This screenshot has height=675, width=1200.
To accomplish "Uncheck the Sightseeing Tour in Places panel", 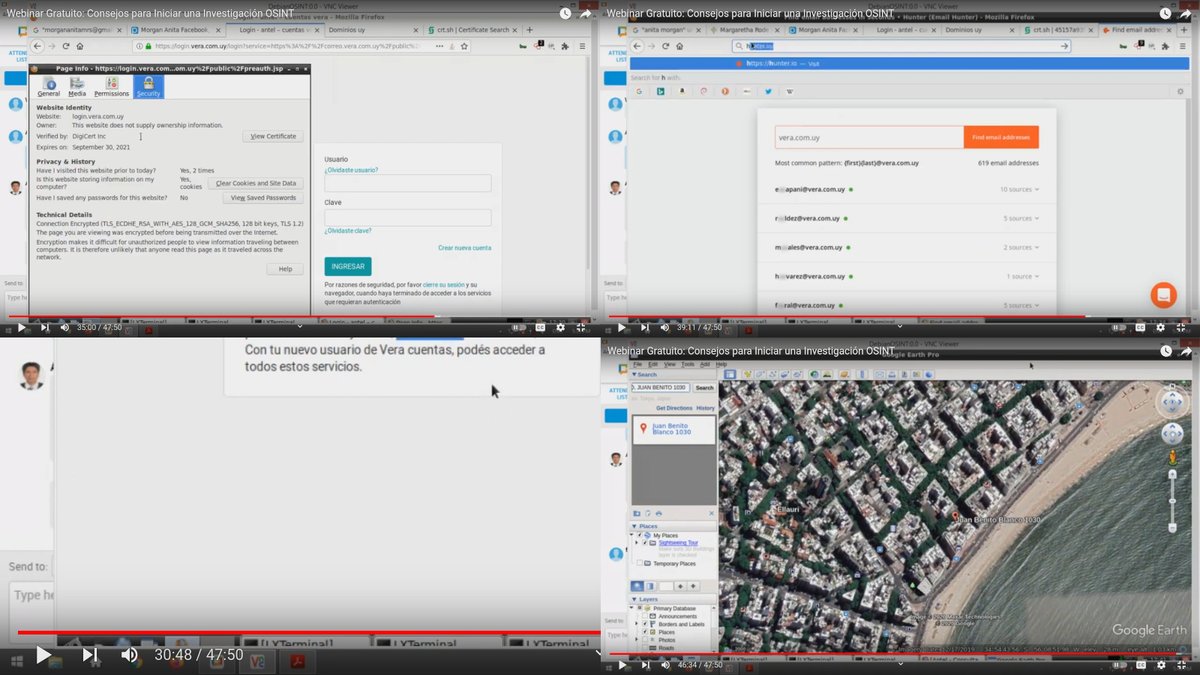I will point(645,542).
